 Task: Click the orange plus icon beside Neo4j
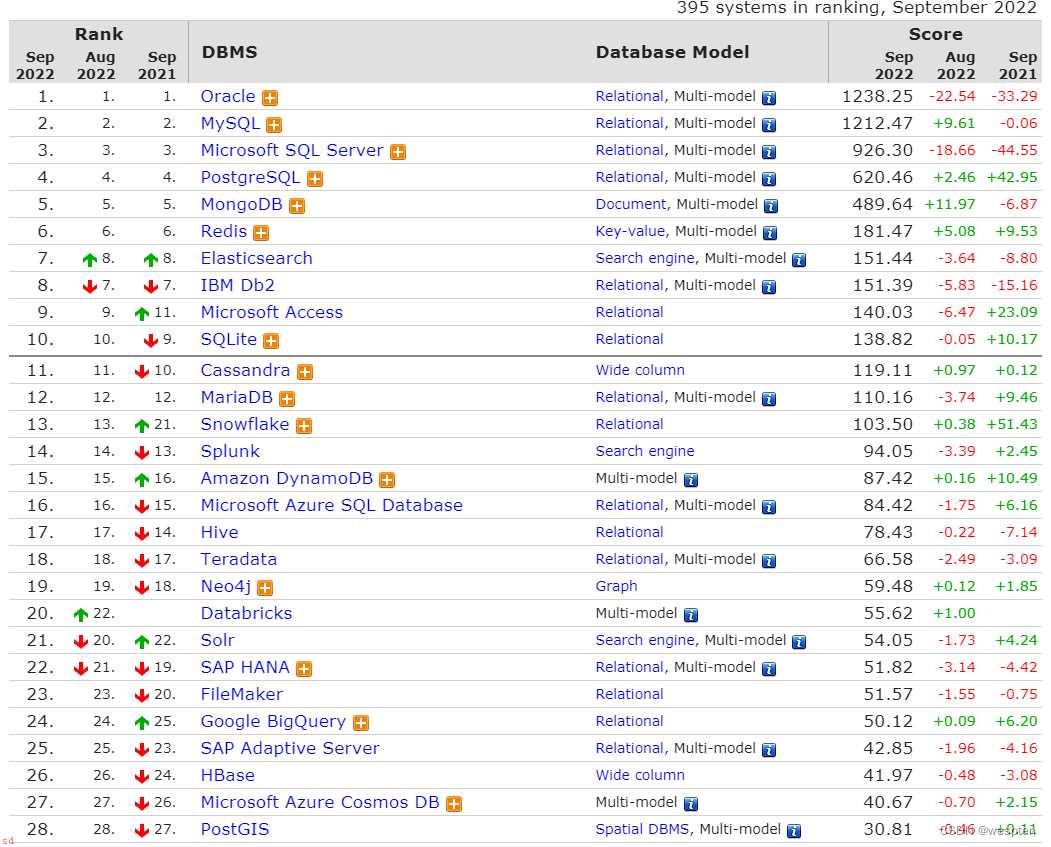point(265,588)
